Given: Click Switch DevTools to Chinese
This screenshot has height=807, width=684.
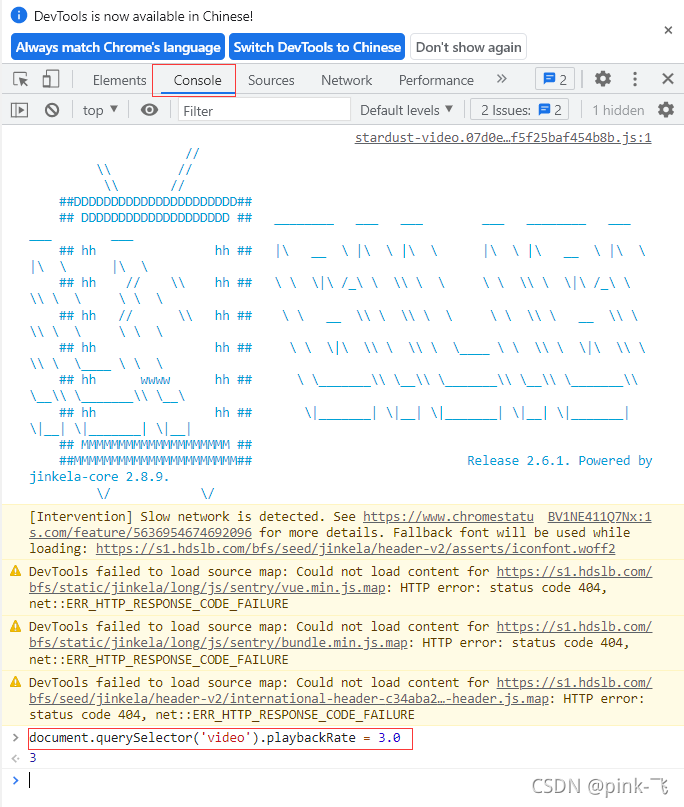Looking at the screenshot, I should pos(317,47).
